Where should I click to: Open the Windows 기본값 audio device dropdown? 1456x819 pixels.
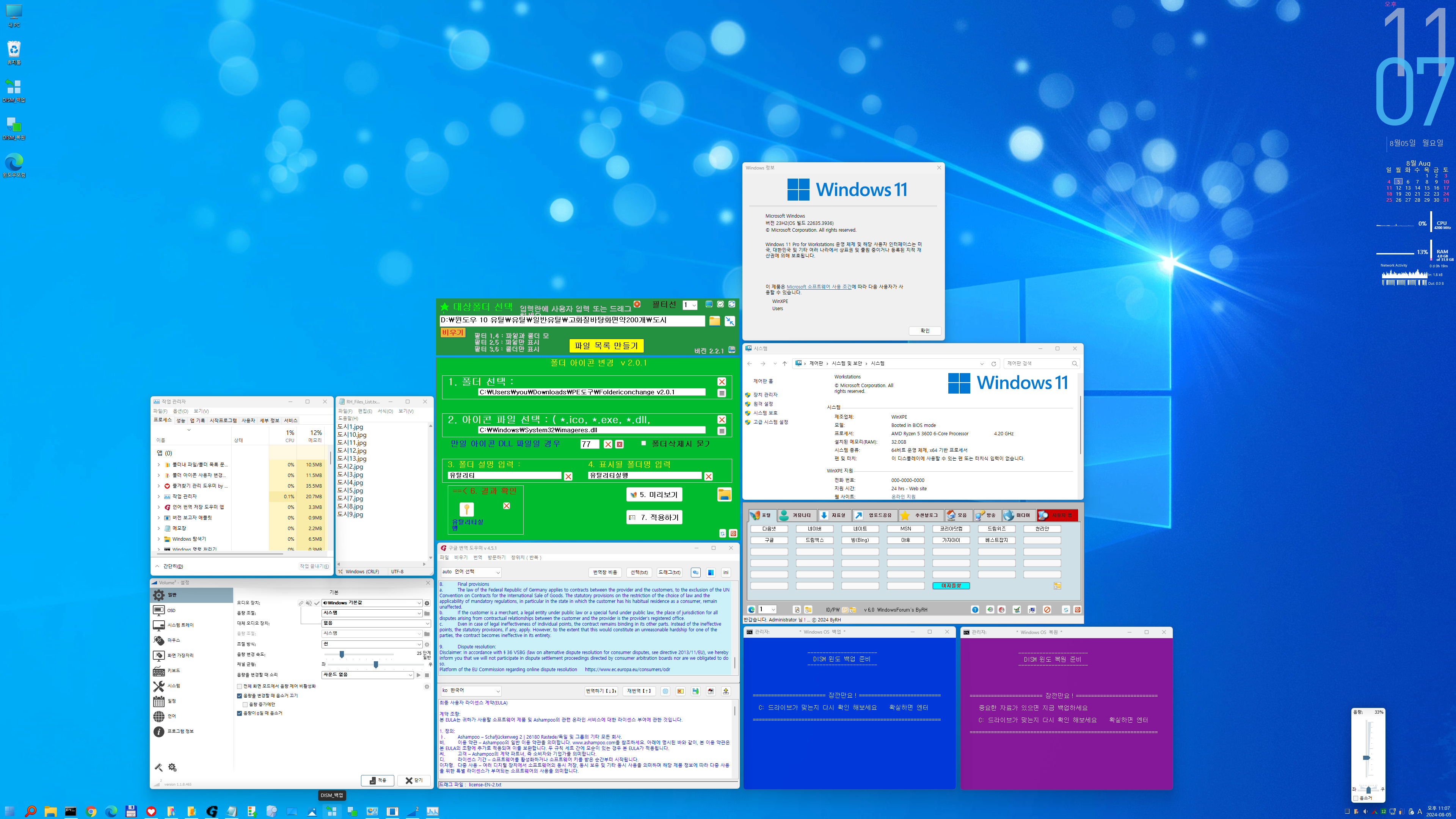click(372, 603)
